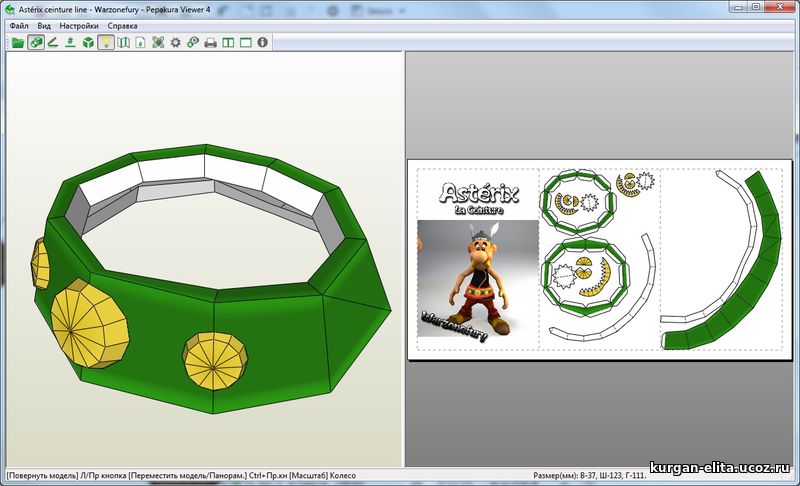The image size is (800, 486).
Task: Click the size readout text in status bar
Action: [589, 475]
